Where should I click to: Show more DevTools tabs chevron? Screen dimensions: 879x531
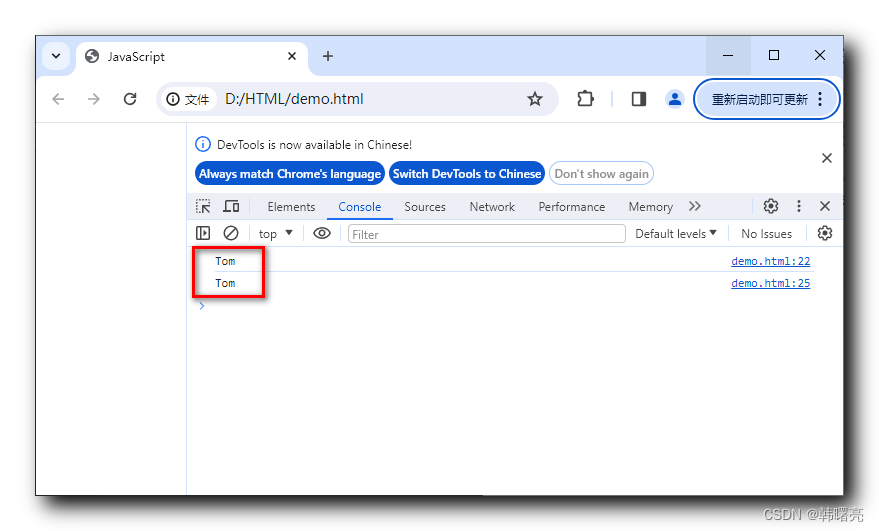pos(695,206)
